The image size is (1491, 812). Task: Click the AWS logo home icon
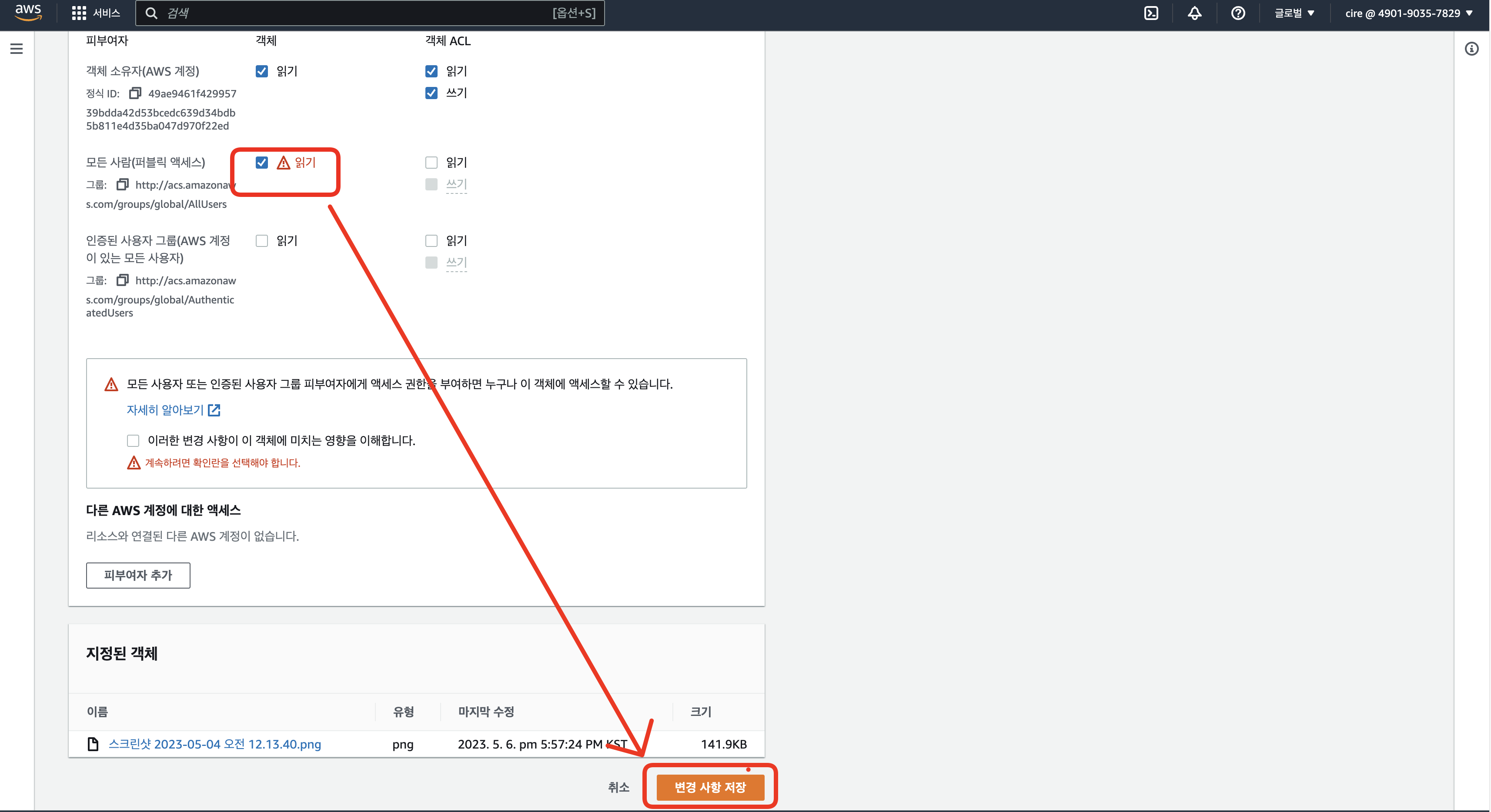pyautogui.click(x=28, y=13)
